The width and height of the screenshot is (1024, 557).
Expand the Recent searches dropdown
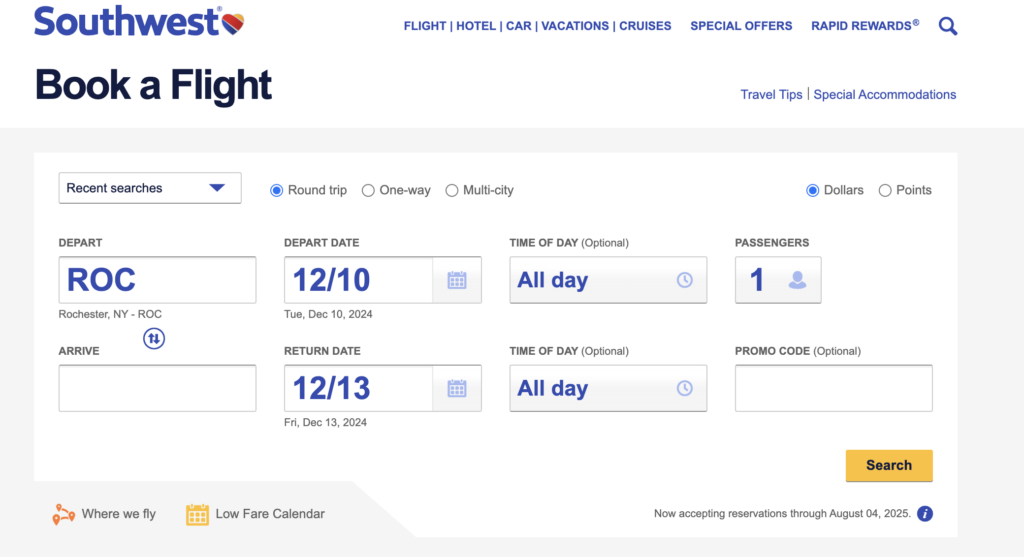tap(150, 188)
